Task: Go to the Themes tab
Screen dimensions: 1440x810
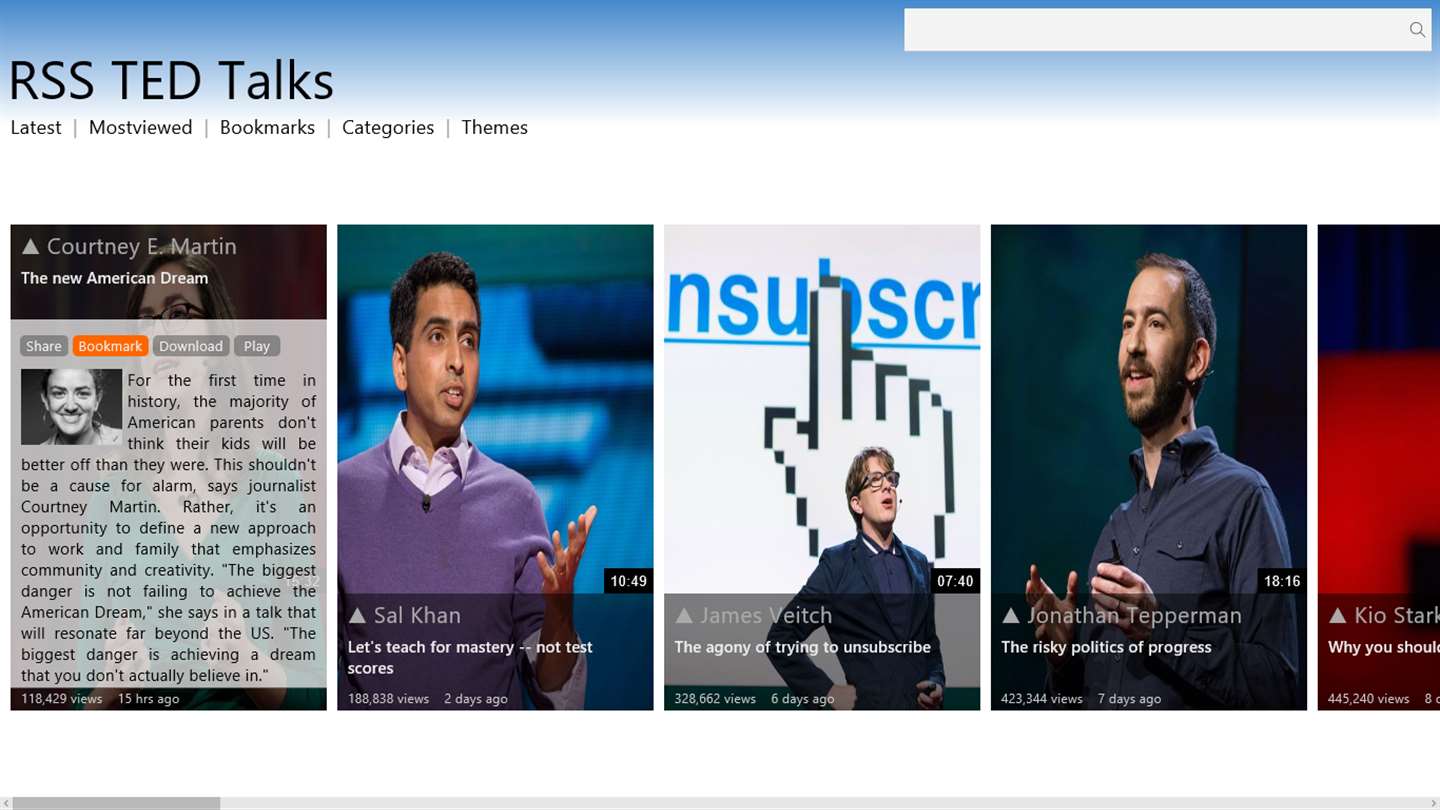Action: point(494,128)
